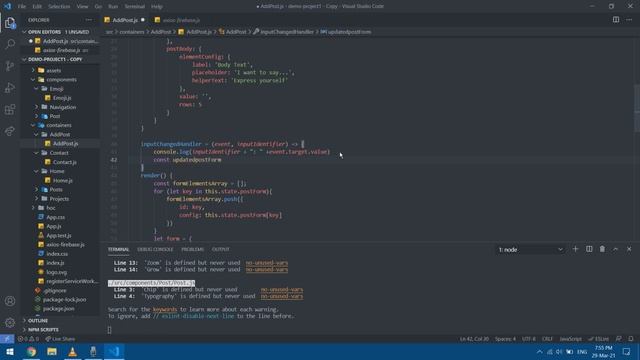Open the Live Share view icon
The image size is (640, 360).
[x=10, y=131]
